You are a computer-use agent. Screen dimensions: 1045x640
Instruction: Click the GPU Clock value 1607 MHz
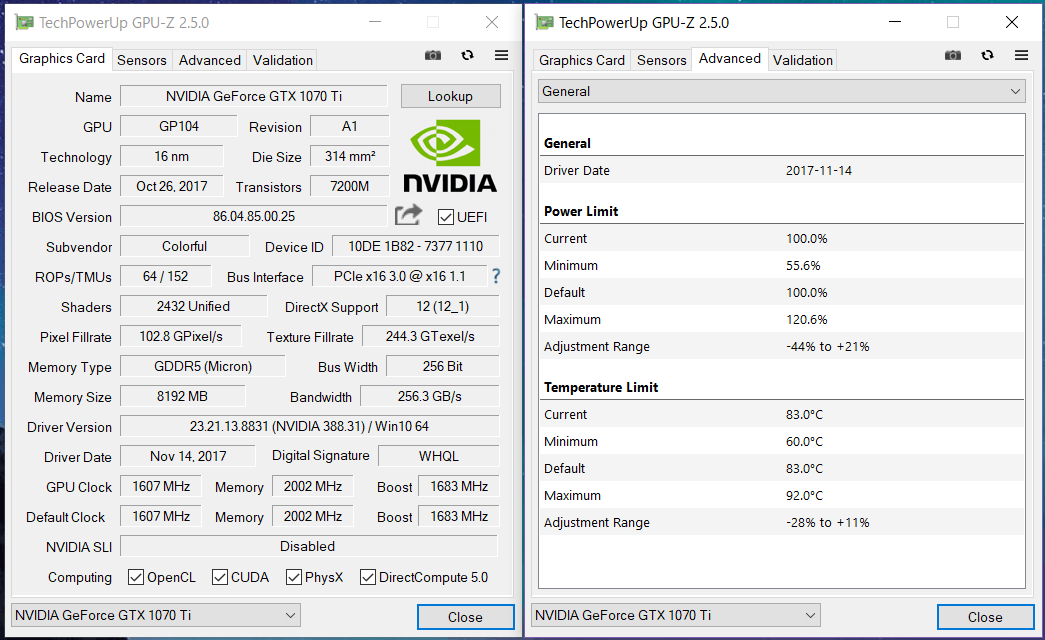(161, 486)
